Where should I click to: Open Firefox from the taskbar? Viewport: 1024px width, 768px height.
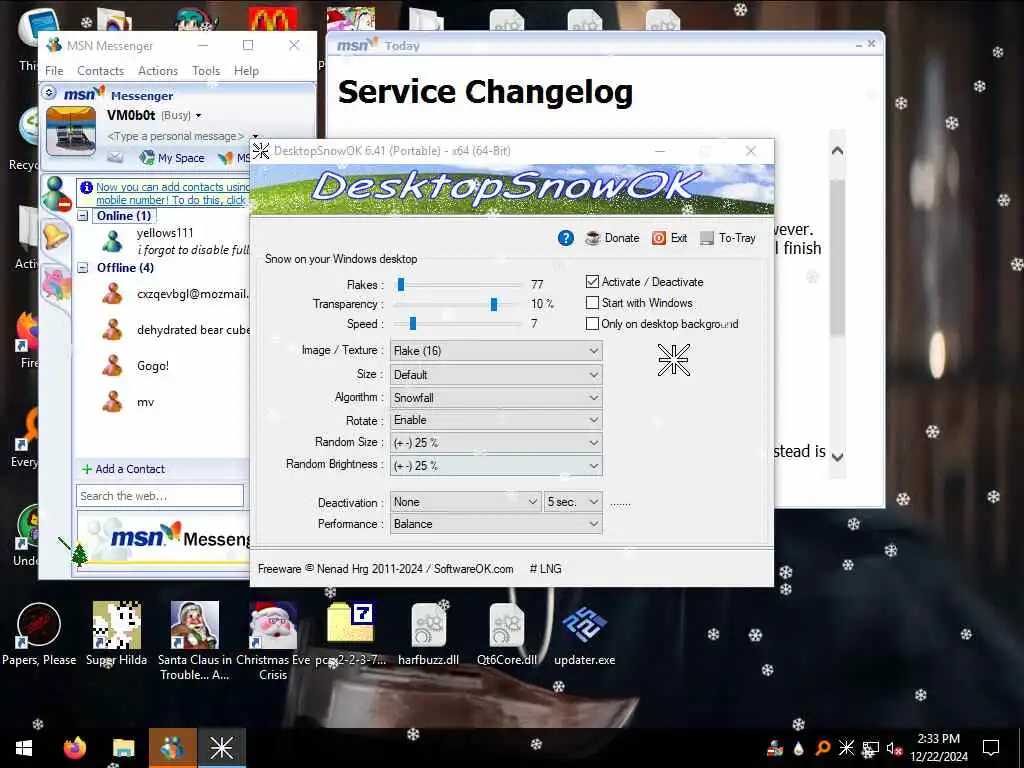(x=75, y=748)
